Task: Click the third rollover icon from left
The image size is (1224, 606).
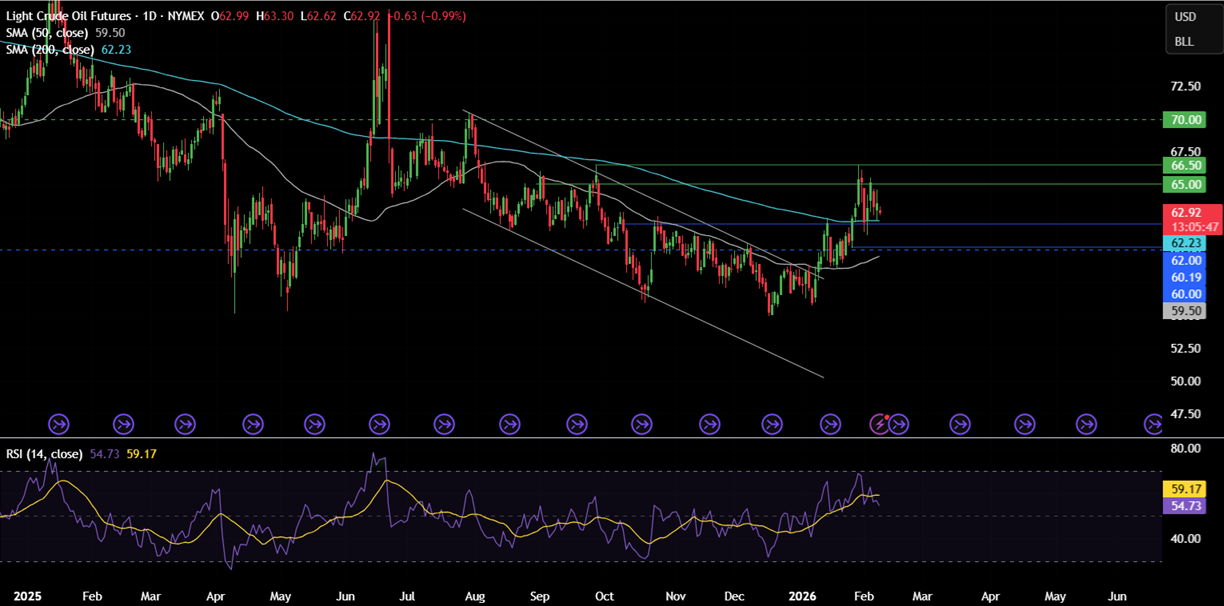Action: pyautogui.click(x=186, y=425)
